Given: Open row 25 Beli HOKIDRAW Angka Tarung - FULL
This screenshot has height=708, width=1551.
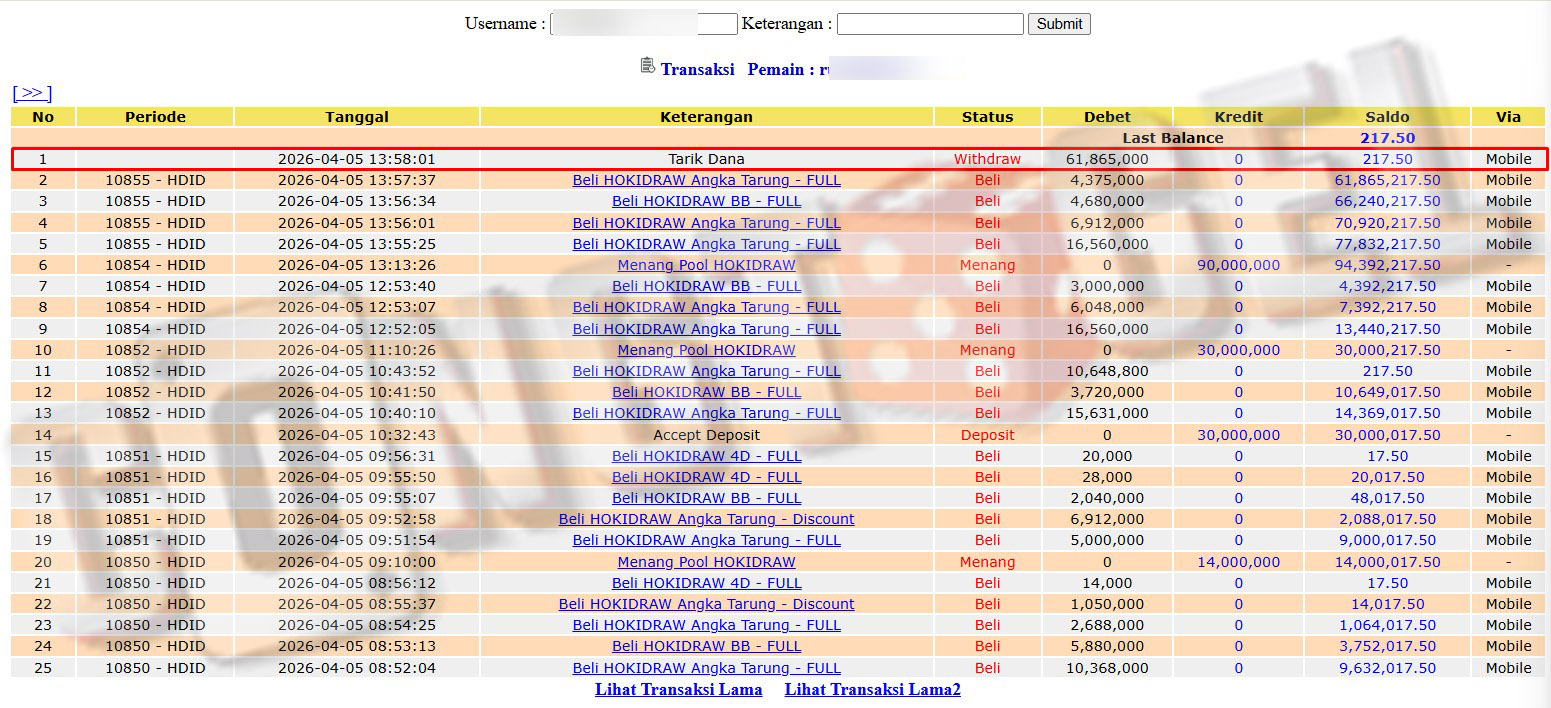Looking at the screenshot, I should pyautogui.click(x=706, y=668).
